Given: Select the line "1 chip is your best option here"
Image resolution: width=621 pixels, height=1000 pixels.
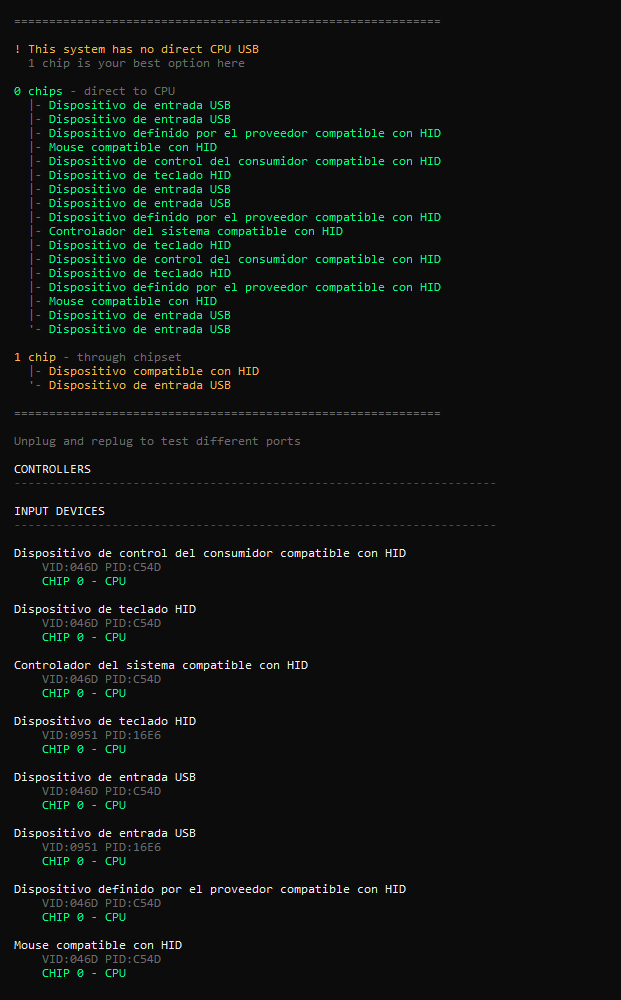Looking at the screenshot, I should 136,63.
